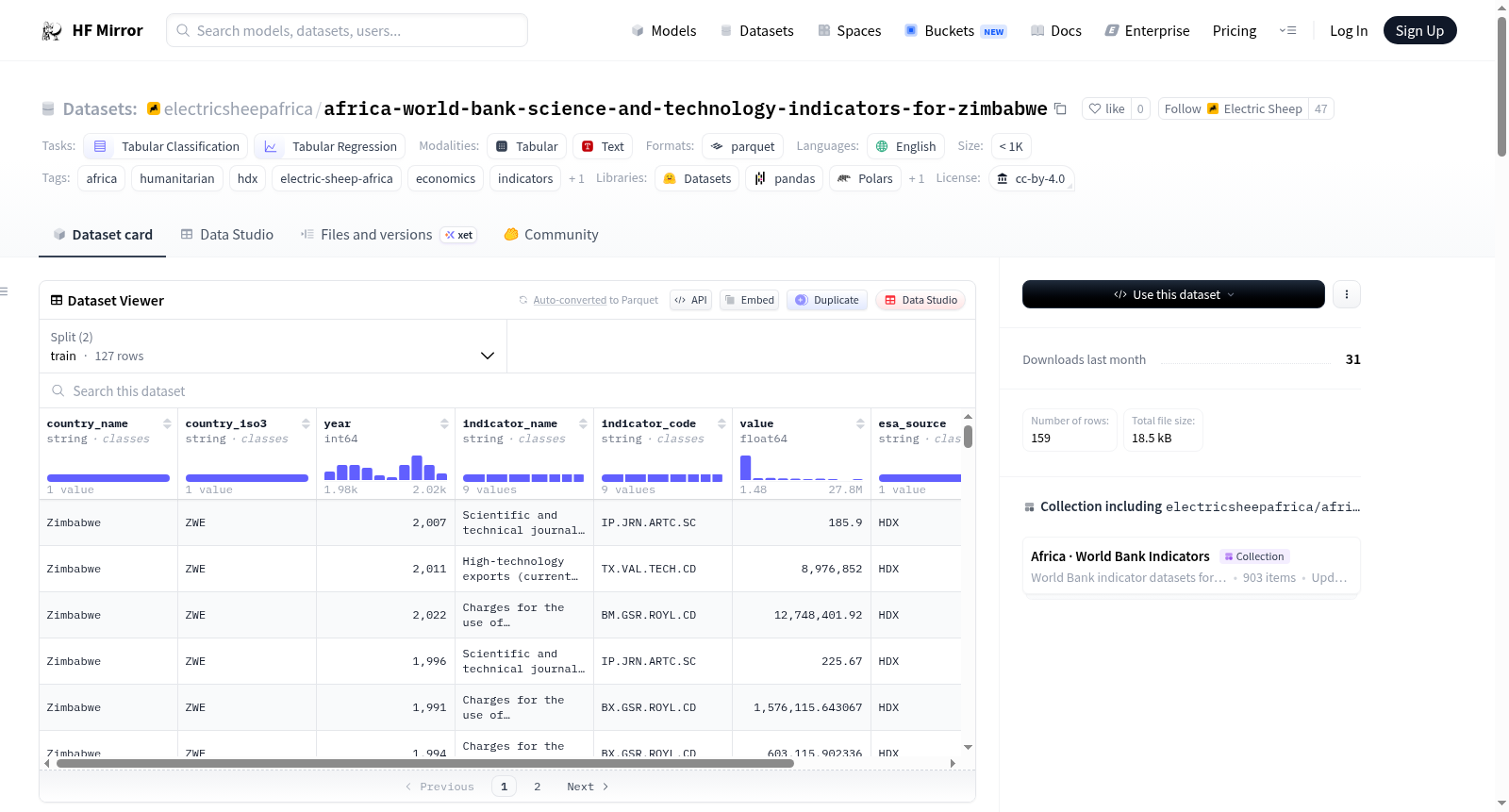Open Models in the top navigation
The height and width of the screenshot is (812, 1509).
click(x=663, y=30)
